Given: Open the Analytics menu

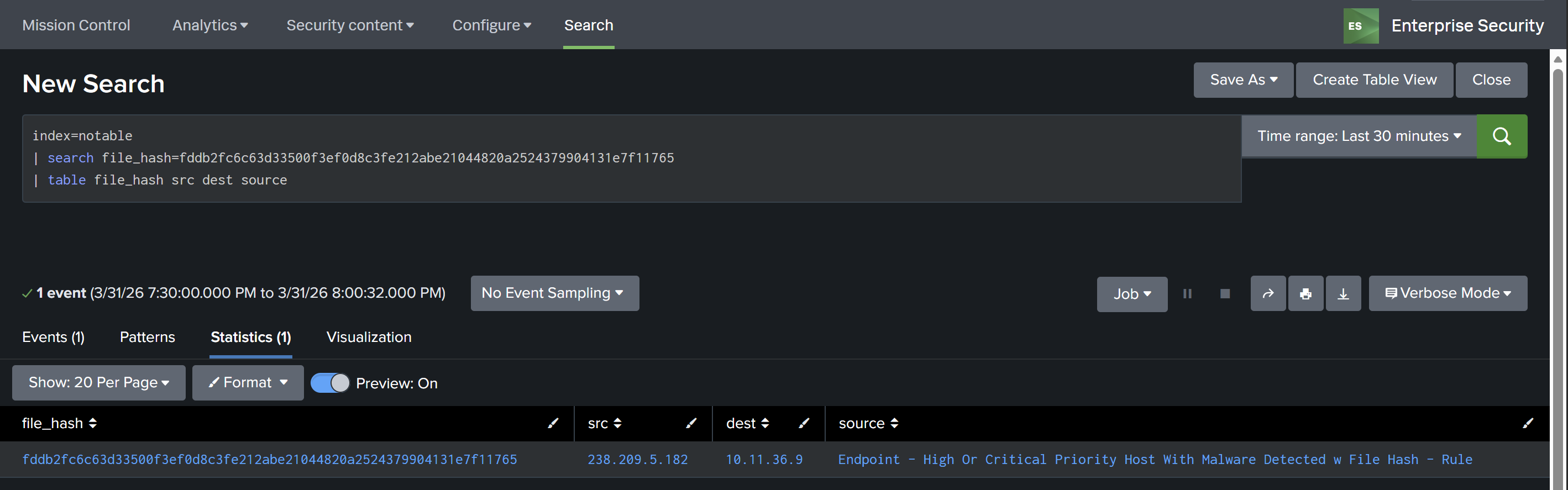Looking at the screenshot, I should pyautogui.click(x=210, y=25).
